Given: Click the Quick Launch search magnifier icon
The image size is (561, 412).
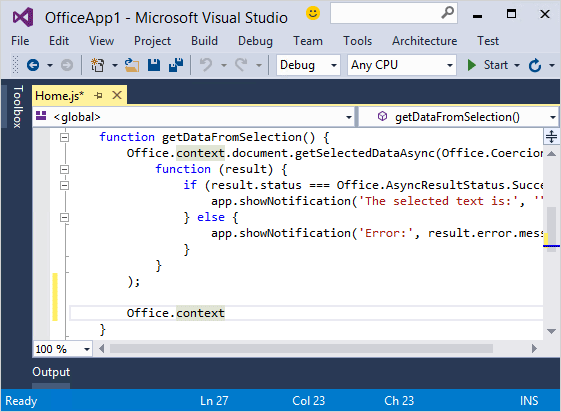Looking at the screenshot, I should (447, 13).
